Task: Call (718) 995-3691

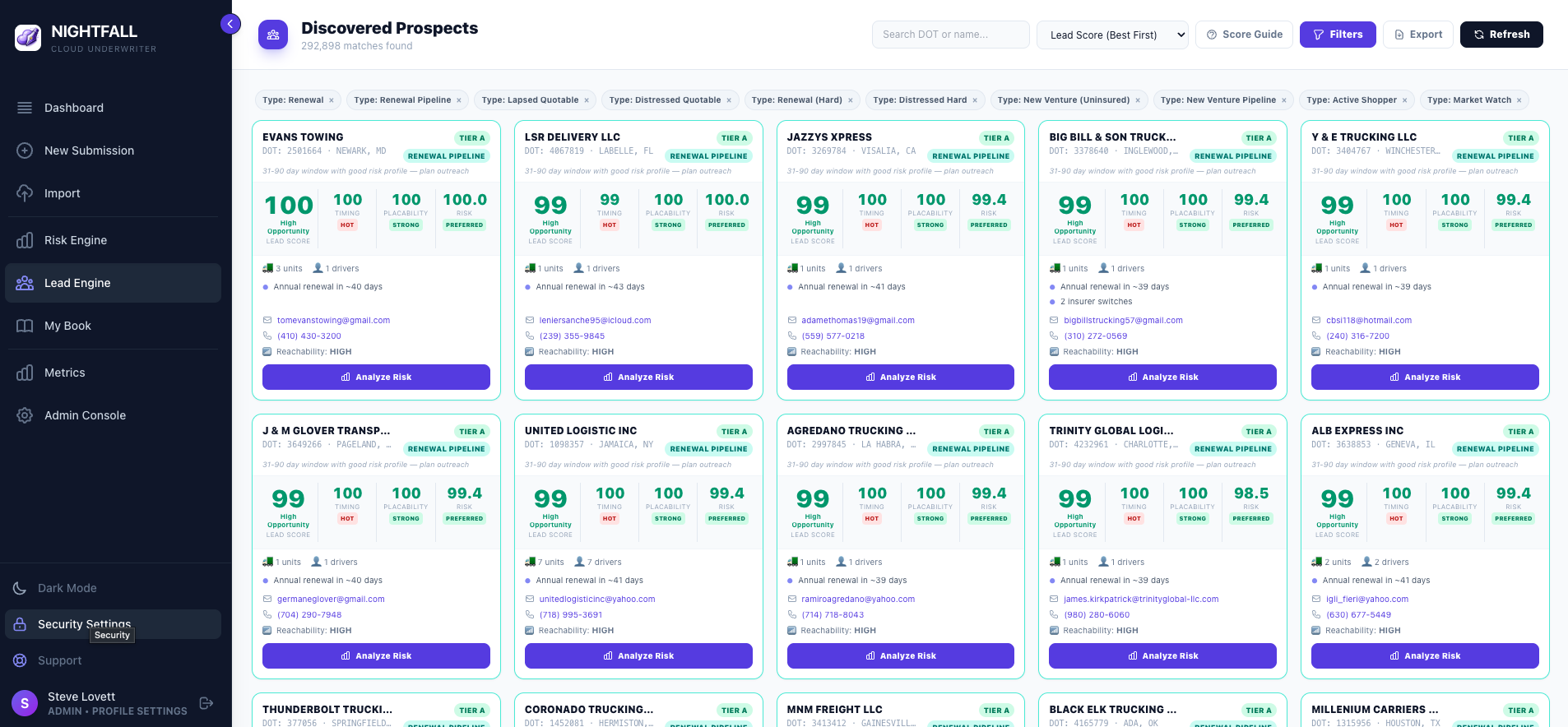Action: [571, 615]
